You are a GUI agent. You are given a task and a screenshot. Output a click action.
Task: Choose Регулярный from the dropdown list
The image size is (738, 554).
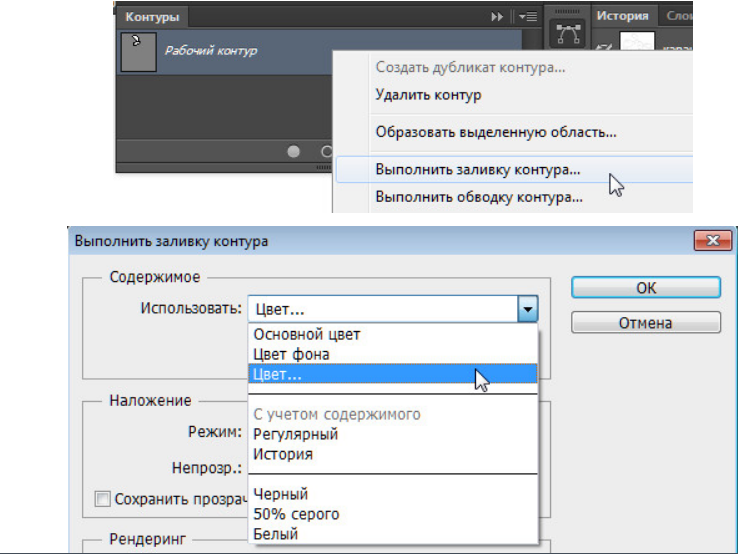tap(295, 434)
